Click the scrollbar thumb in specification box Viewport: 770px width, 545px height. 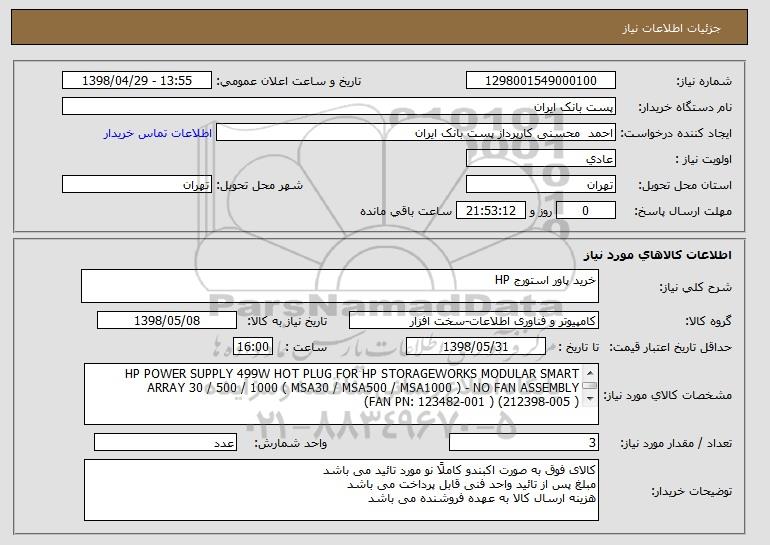tap(589, 386)
